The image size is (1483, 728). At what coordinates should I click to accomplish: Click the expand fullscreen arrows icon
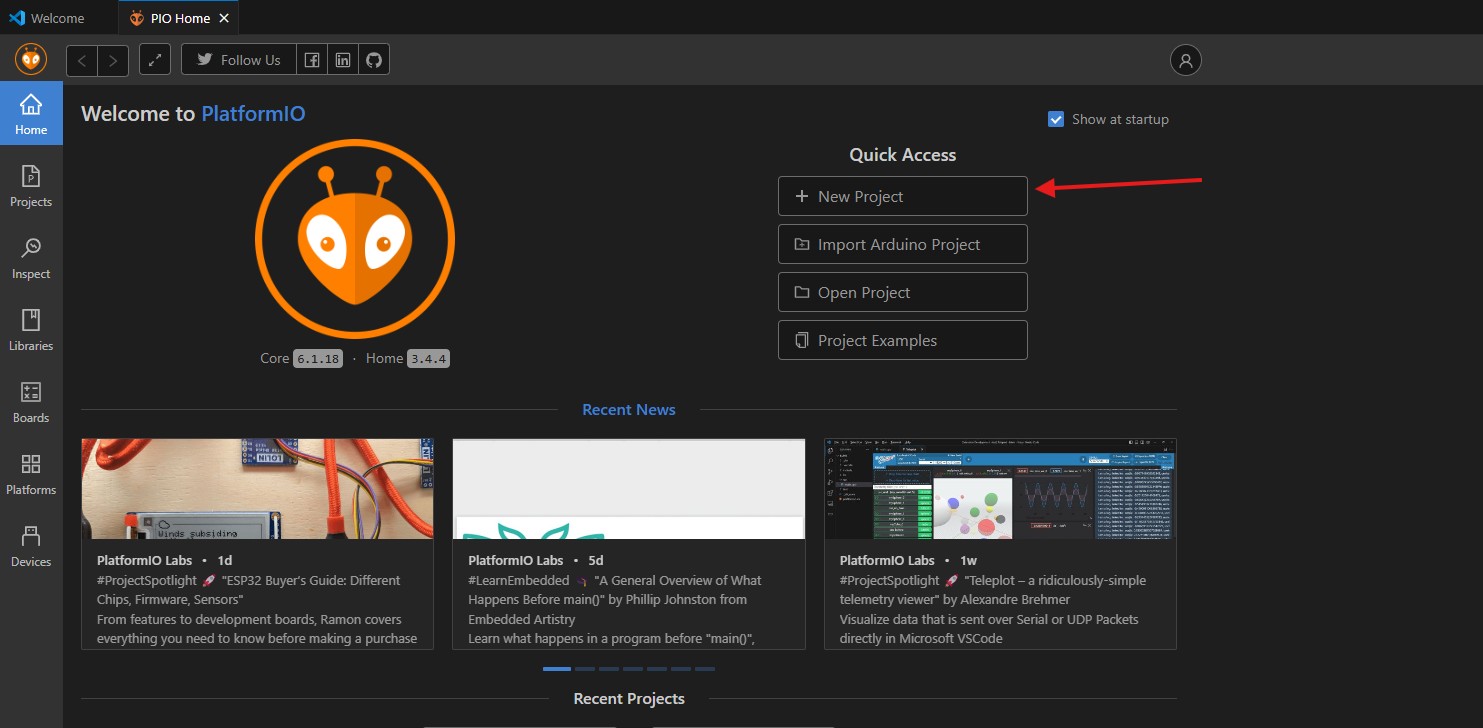[x=155, y=60]
